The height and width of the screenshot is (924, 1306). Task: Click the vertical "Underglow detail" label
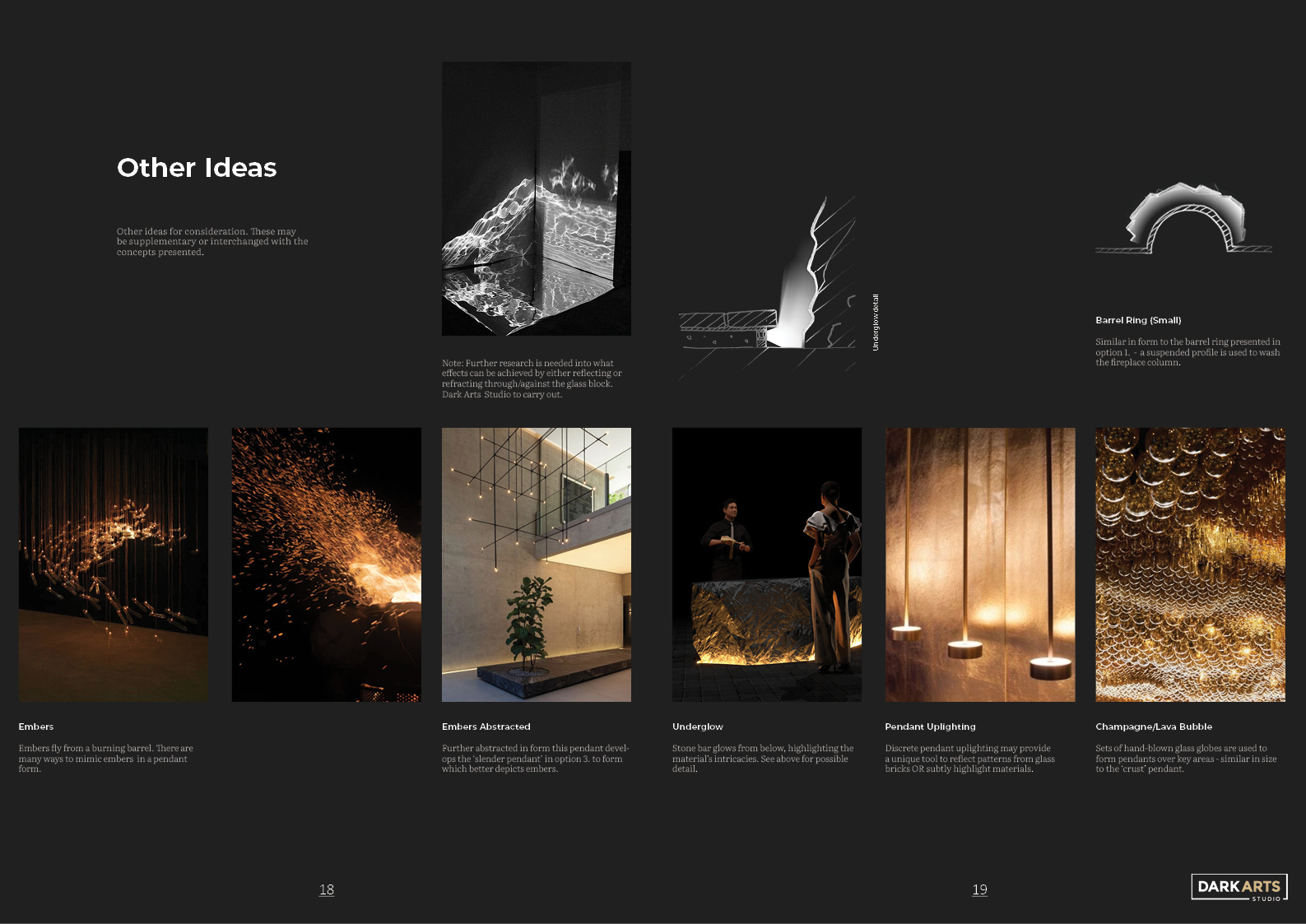[876, 323]
